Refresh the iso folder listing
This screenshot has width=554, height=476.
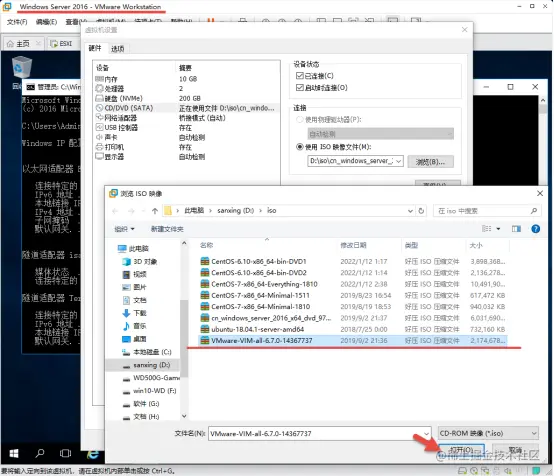pos(421,211)
